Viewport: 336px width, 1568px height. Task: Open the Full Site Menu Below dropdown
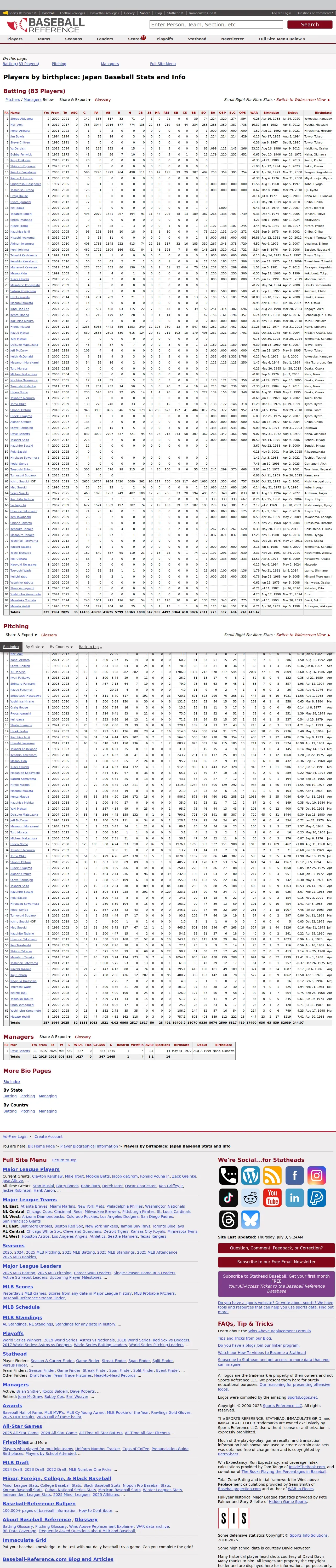click(281, 39)
